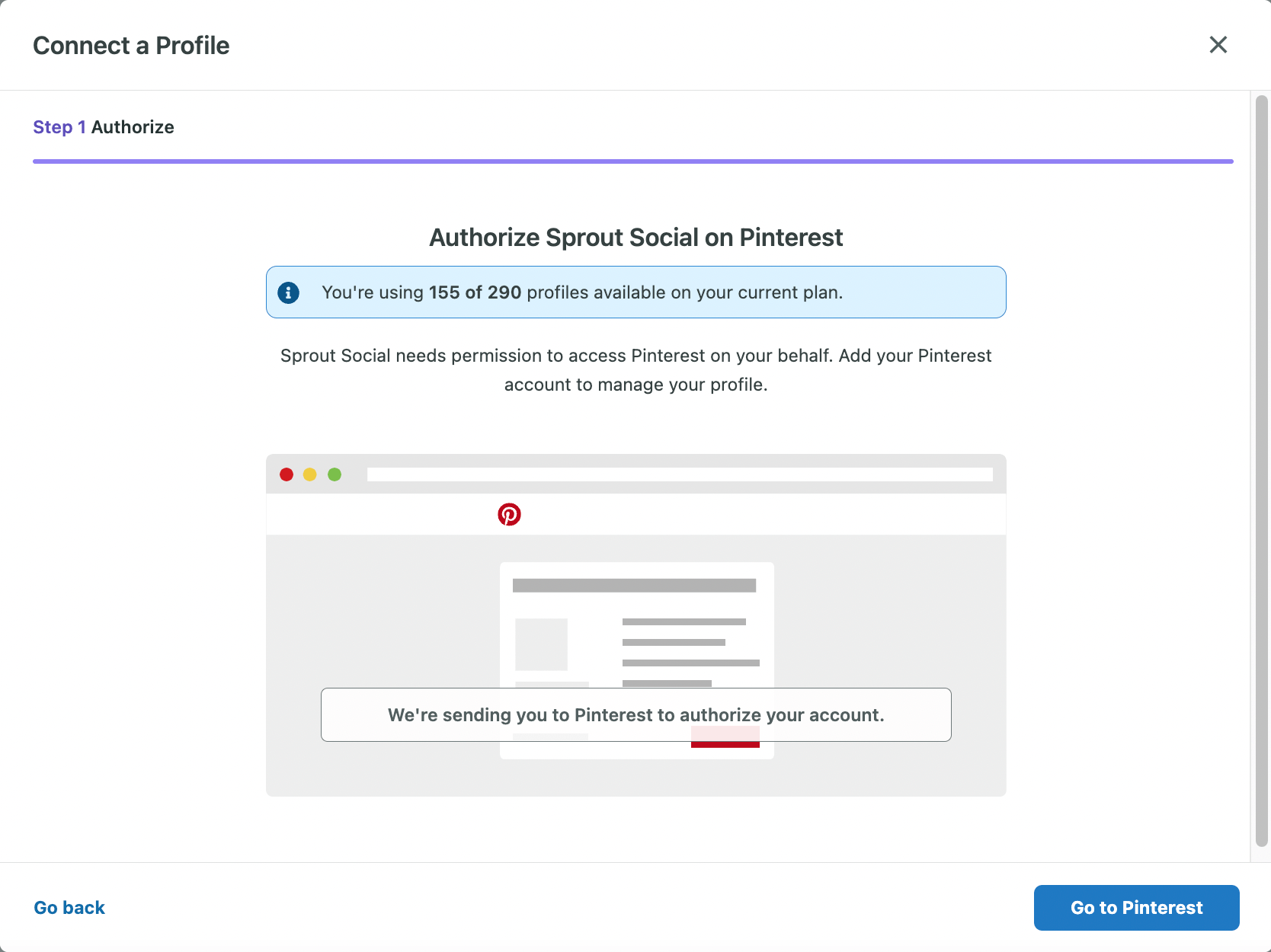1271x952 pixels.
Task: Click the Connect a Profile title
Action: point(131,46)
